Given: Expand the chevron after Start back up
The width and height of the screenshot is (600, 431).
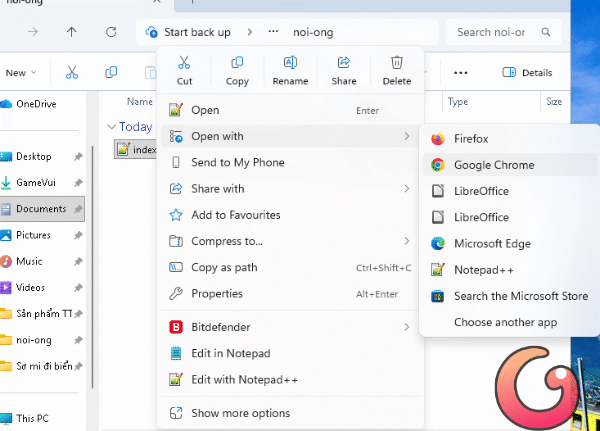Looking at the screenshot, I should click(x=250, y=32).
